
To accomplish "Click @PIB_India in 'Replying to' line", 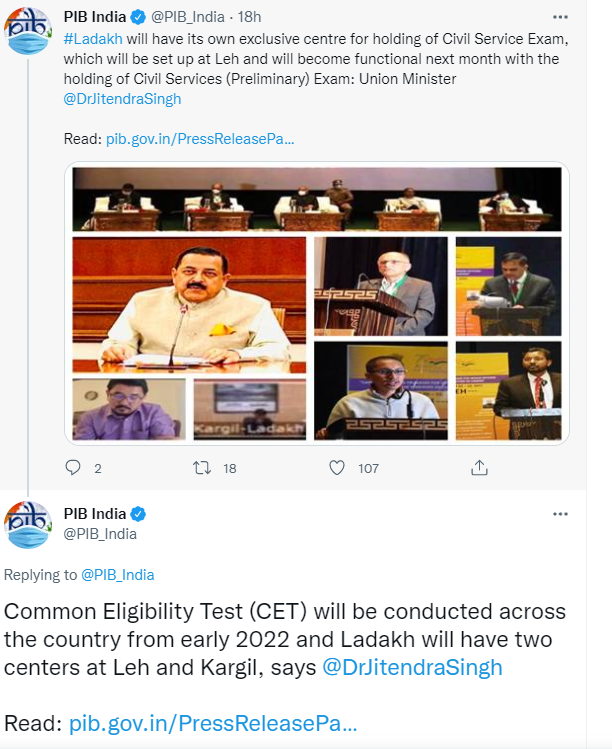I will tap(117, 575).
